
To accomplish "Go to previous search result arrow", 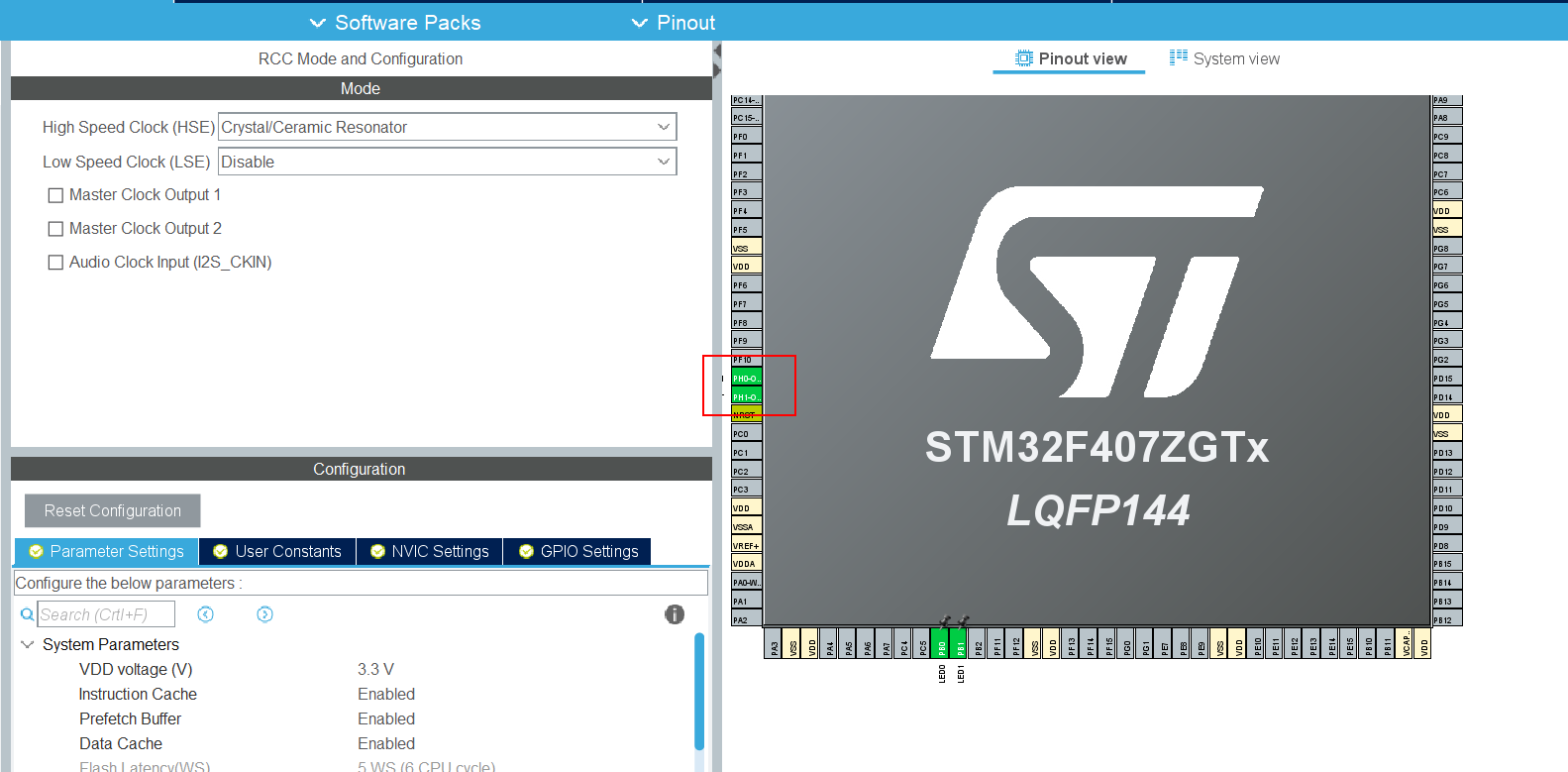I will (205, 614).
